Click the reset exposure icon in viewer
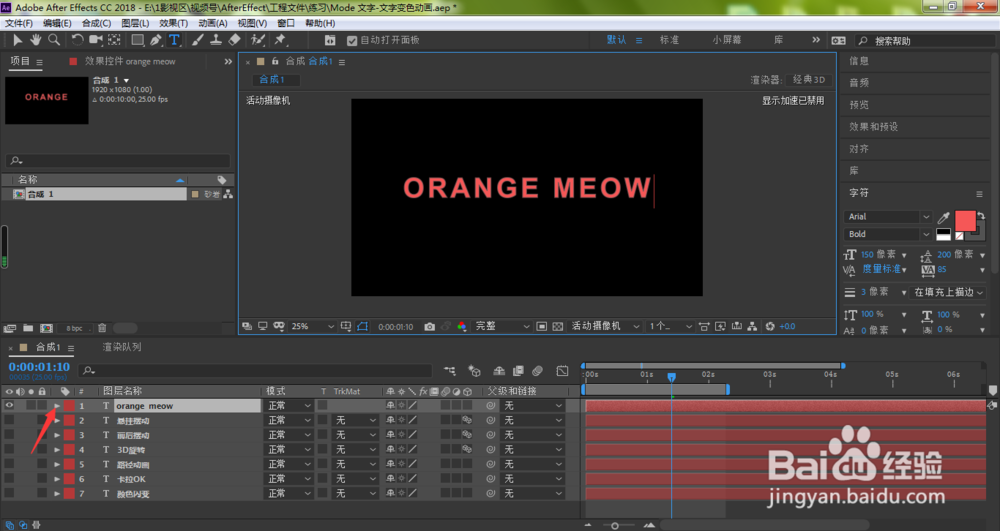 coord(770,326)
